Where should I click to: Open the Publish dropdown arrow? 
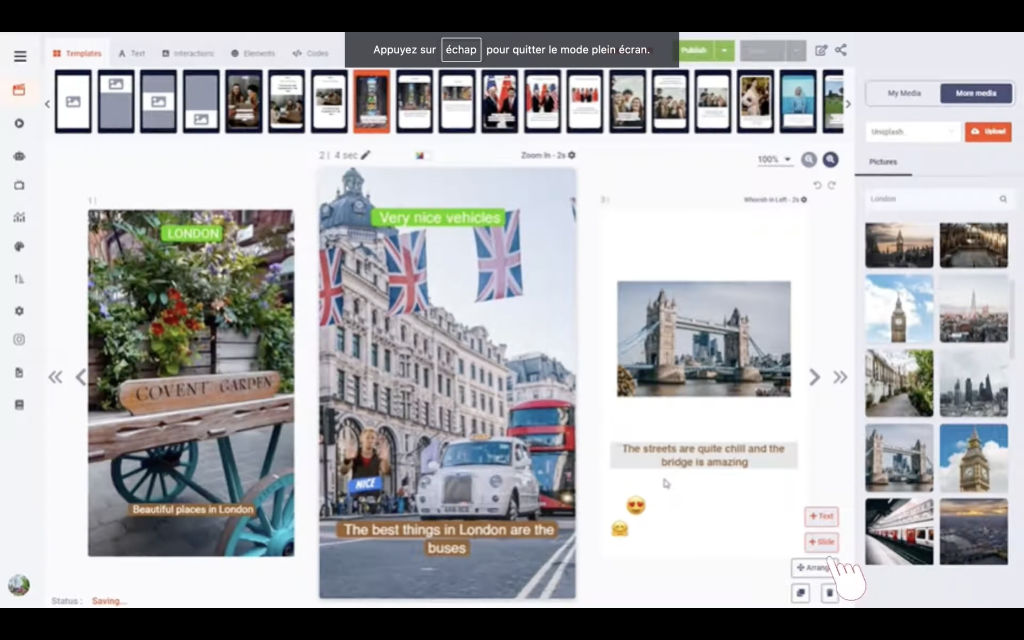click(724, 50)
